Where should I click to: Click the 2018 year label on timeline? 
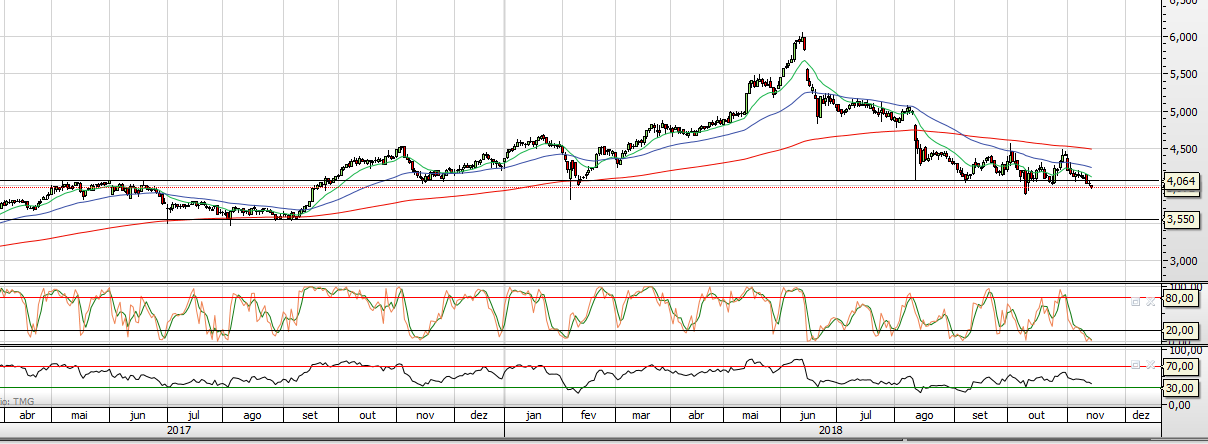pyautogui.click(x=828, y=431)
